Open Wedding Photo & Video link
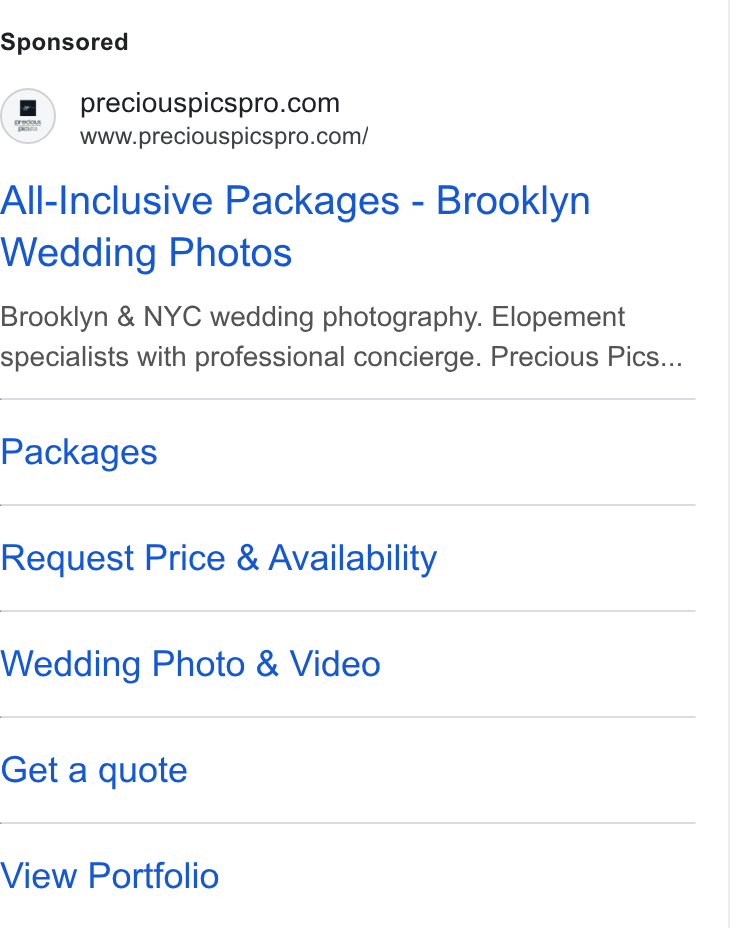This screenshot has width=730, height=928. tap(190, 663)
